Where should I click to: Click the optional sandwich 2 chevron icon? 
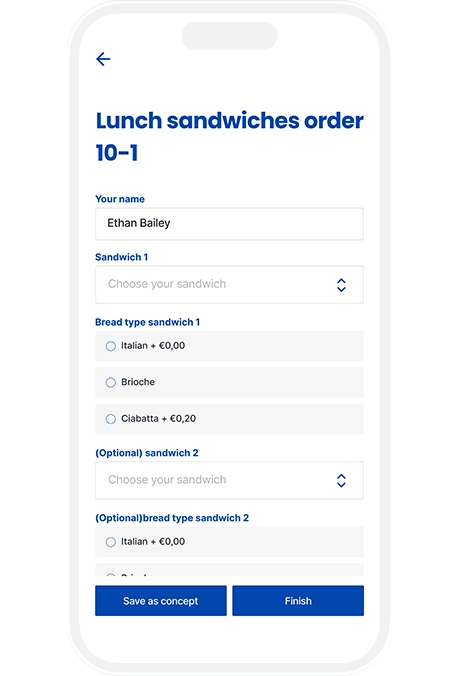[x=341, y=481]
